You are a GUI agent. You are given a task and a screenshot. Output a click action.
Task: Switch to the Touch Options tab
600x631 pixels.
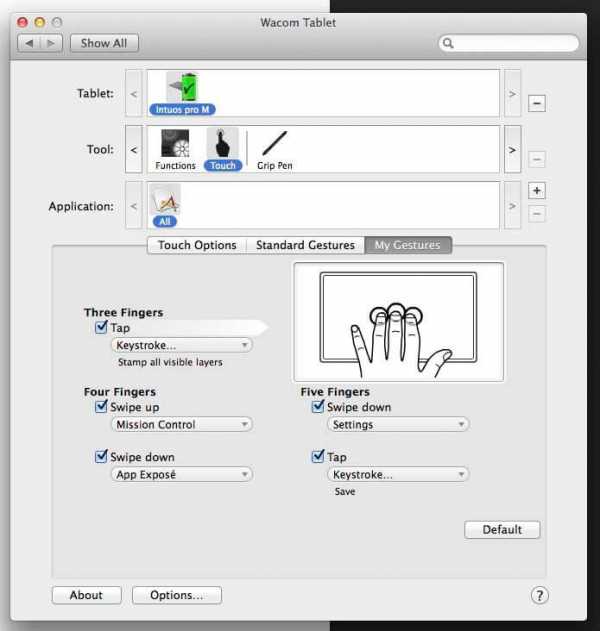197,245
